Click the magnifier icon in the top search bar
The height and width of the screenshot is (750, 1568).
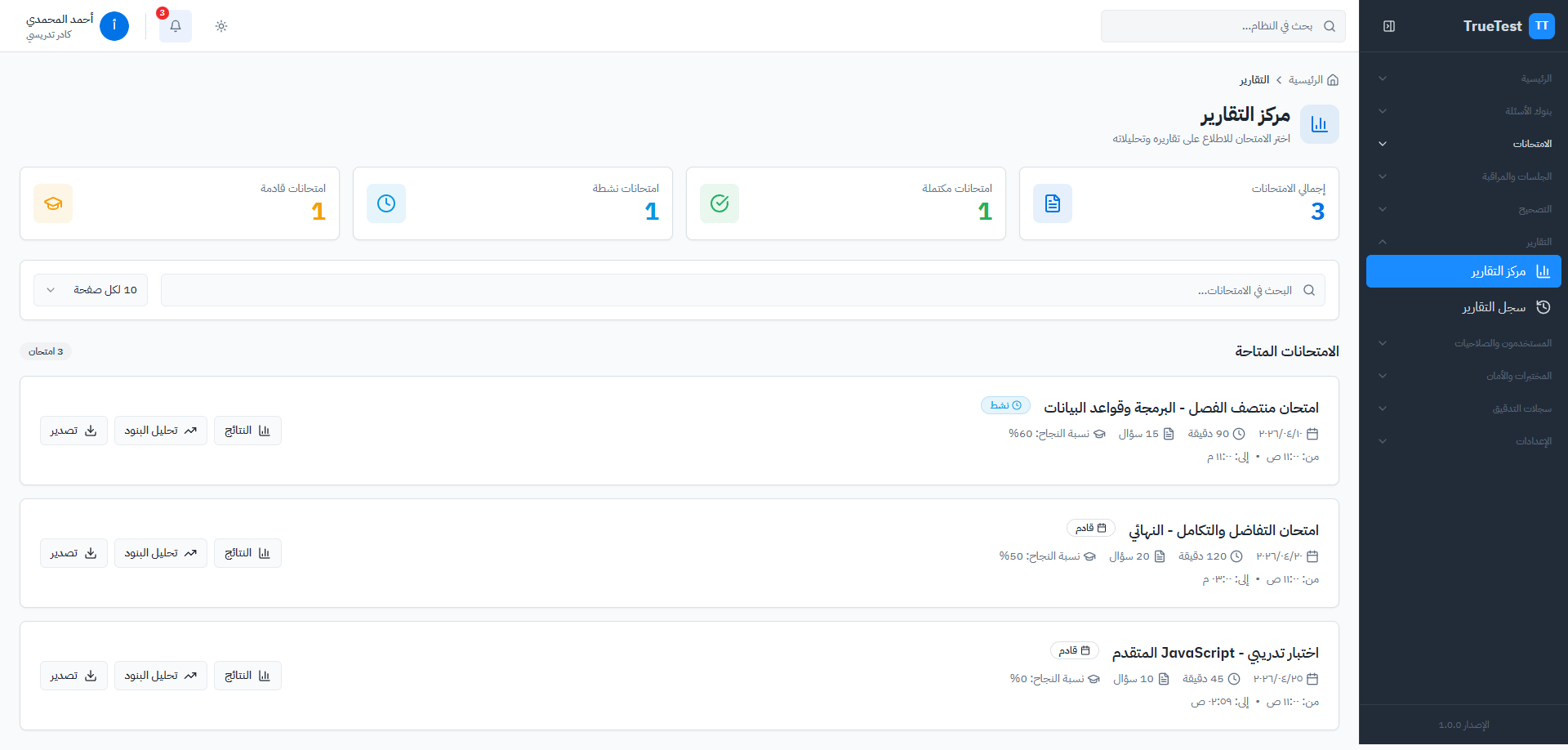(x=1330, y=26)
